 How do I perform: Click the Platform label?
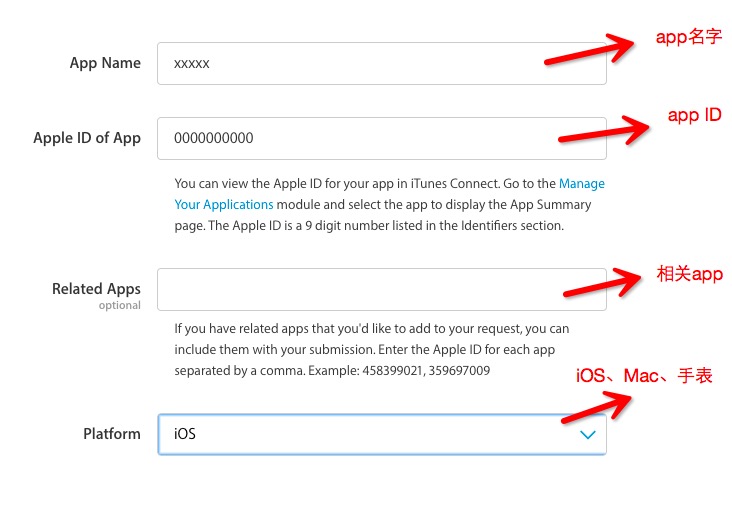pyautogui.click(x=112, y=434)
